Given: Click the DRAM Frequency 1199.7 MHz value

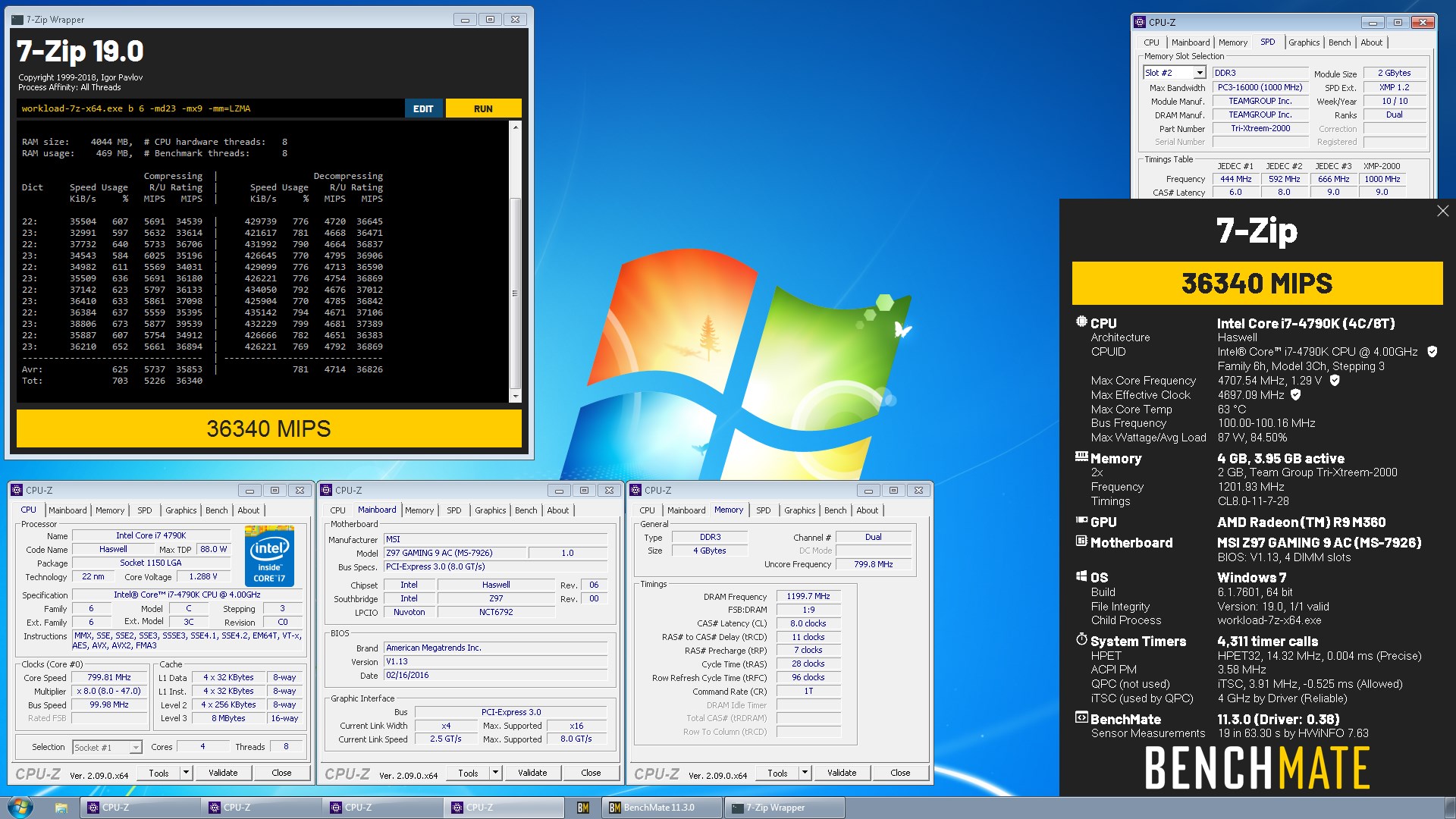Looking at the screenshot, I should pyautogui.click(x=808, y=596).
